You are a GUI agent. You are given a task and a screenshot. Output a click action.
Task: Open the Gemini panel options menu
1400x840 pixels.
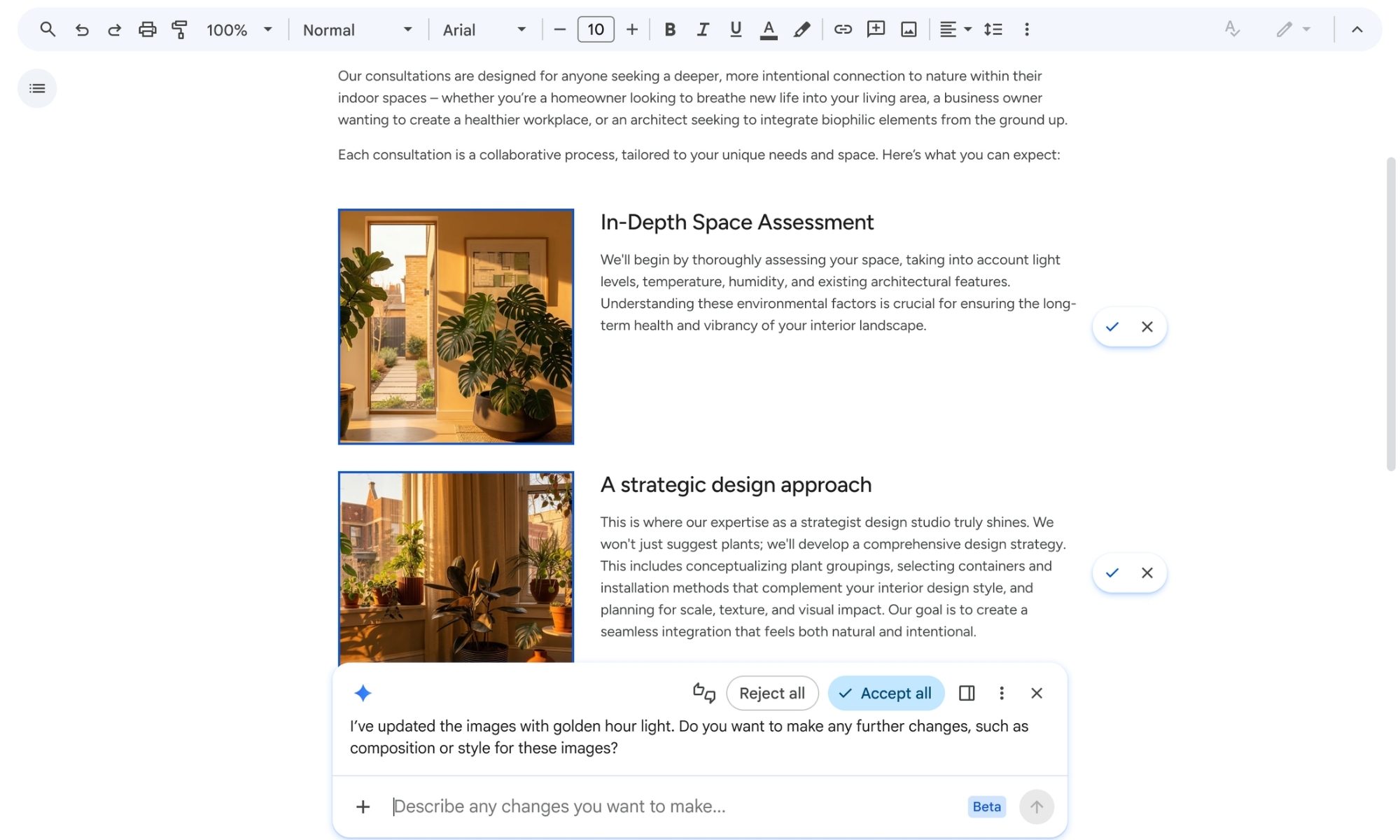1002,693
